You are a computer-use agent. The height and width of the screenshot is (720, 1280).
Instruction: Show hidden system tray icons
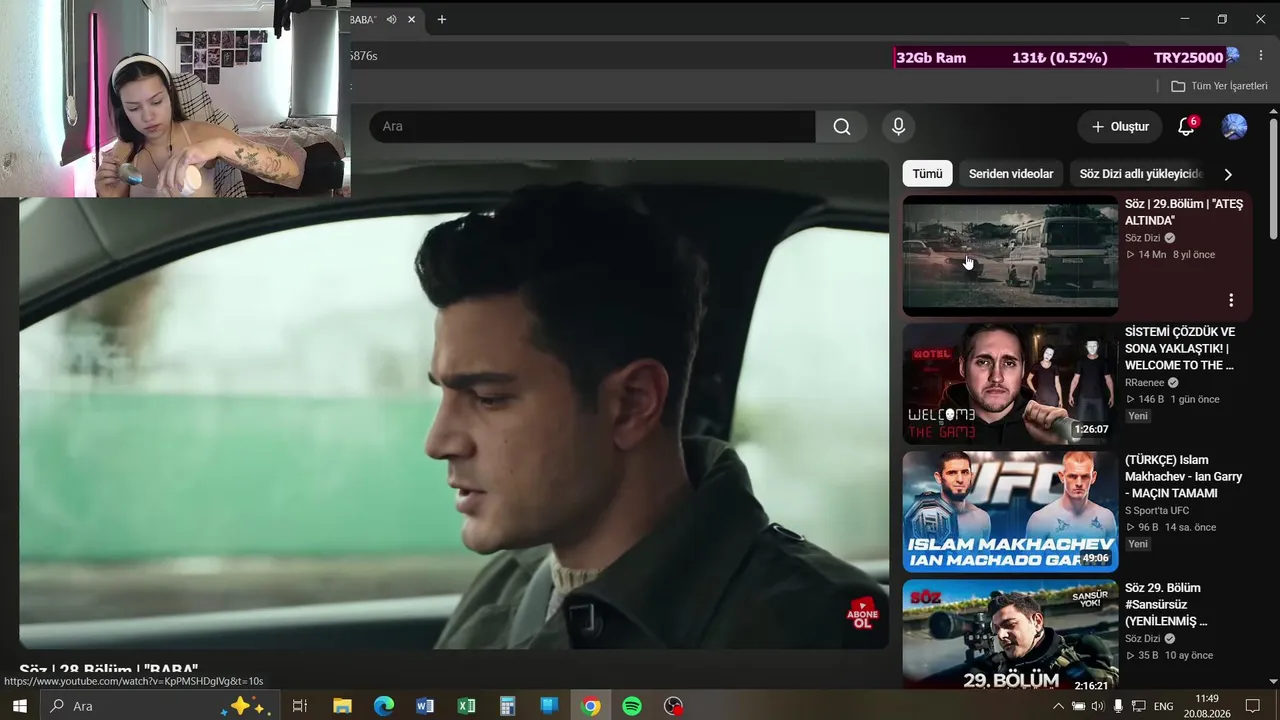point(1059,706)
